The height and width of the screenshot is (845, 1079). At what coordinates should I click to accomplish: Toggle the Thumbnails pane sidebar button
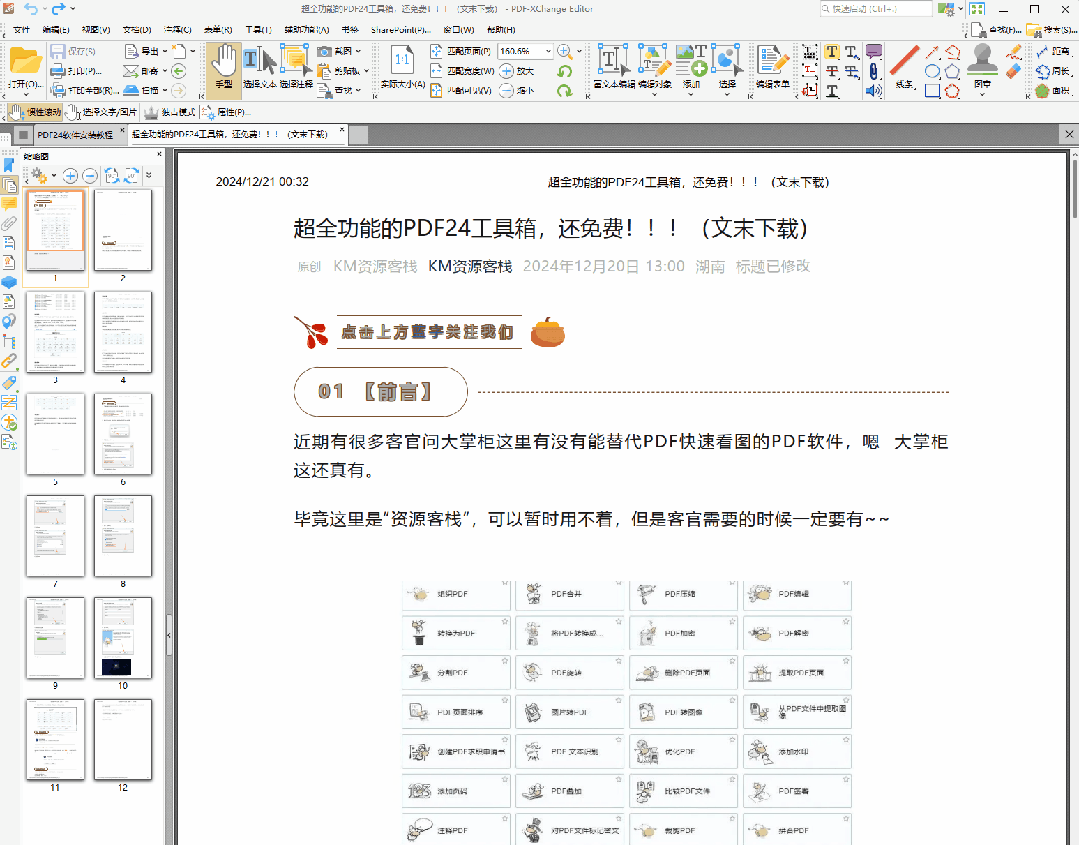pos(9,184)
